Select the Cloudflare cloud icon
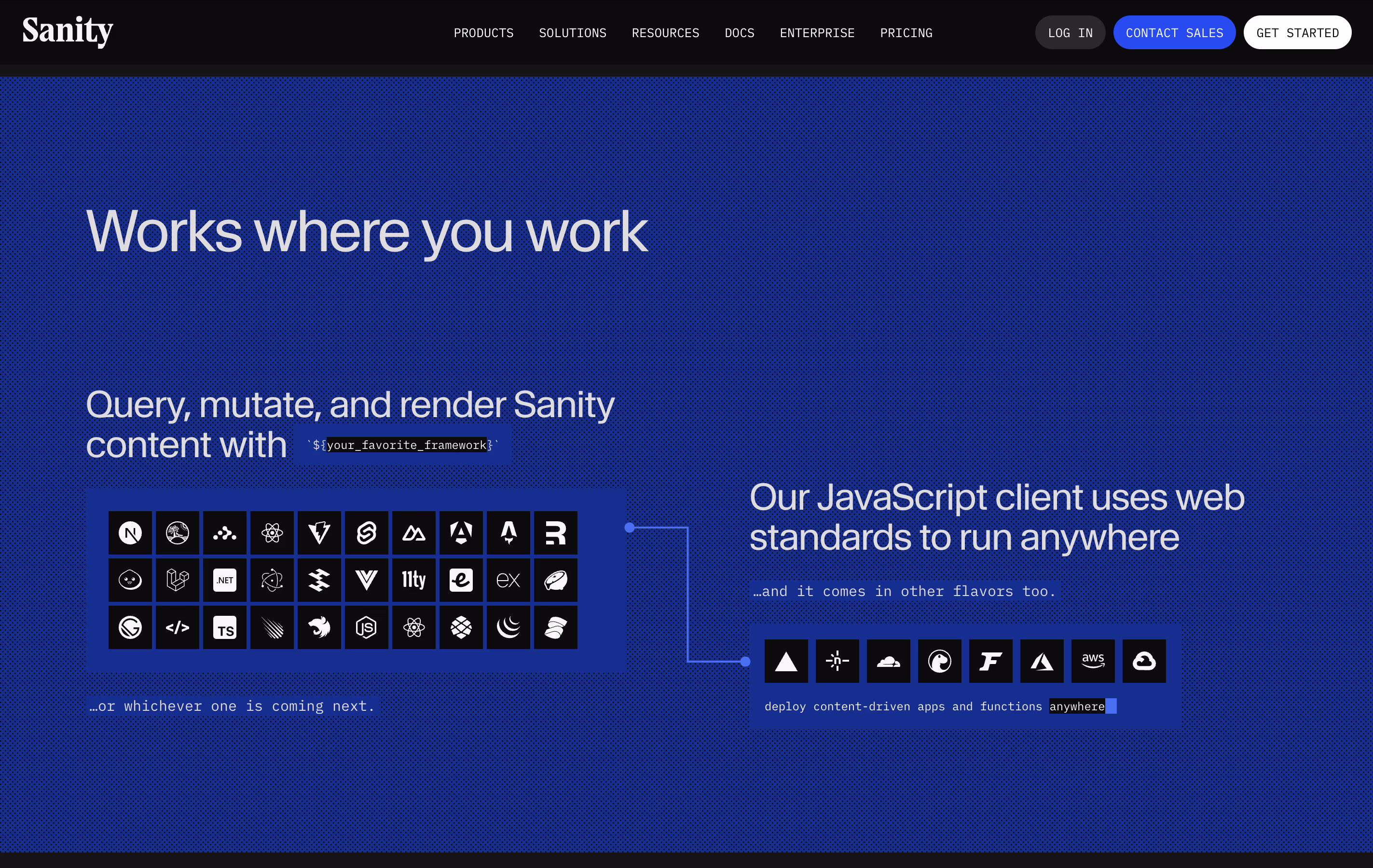Image resolution: width=1373 pixels, height=868 pixels. click(x=888, y=661)
